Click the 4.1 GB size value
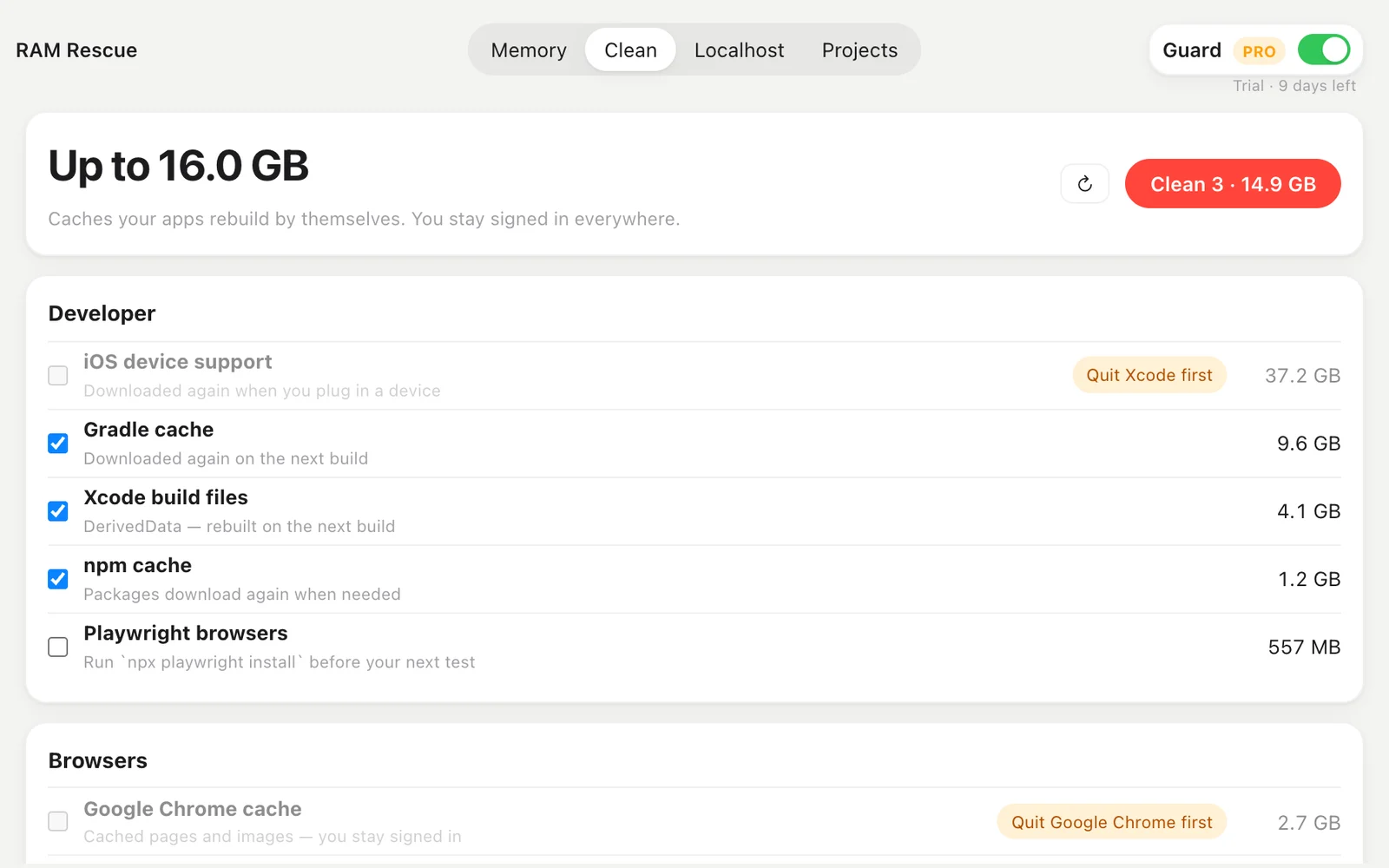Image resolution: width=1389 pixels, height=868 pixels. [x=1308, y=511]
